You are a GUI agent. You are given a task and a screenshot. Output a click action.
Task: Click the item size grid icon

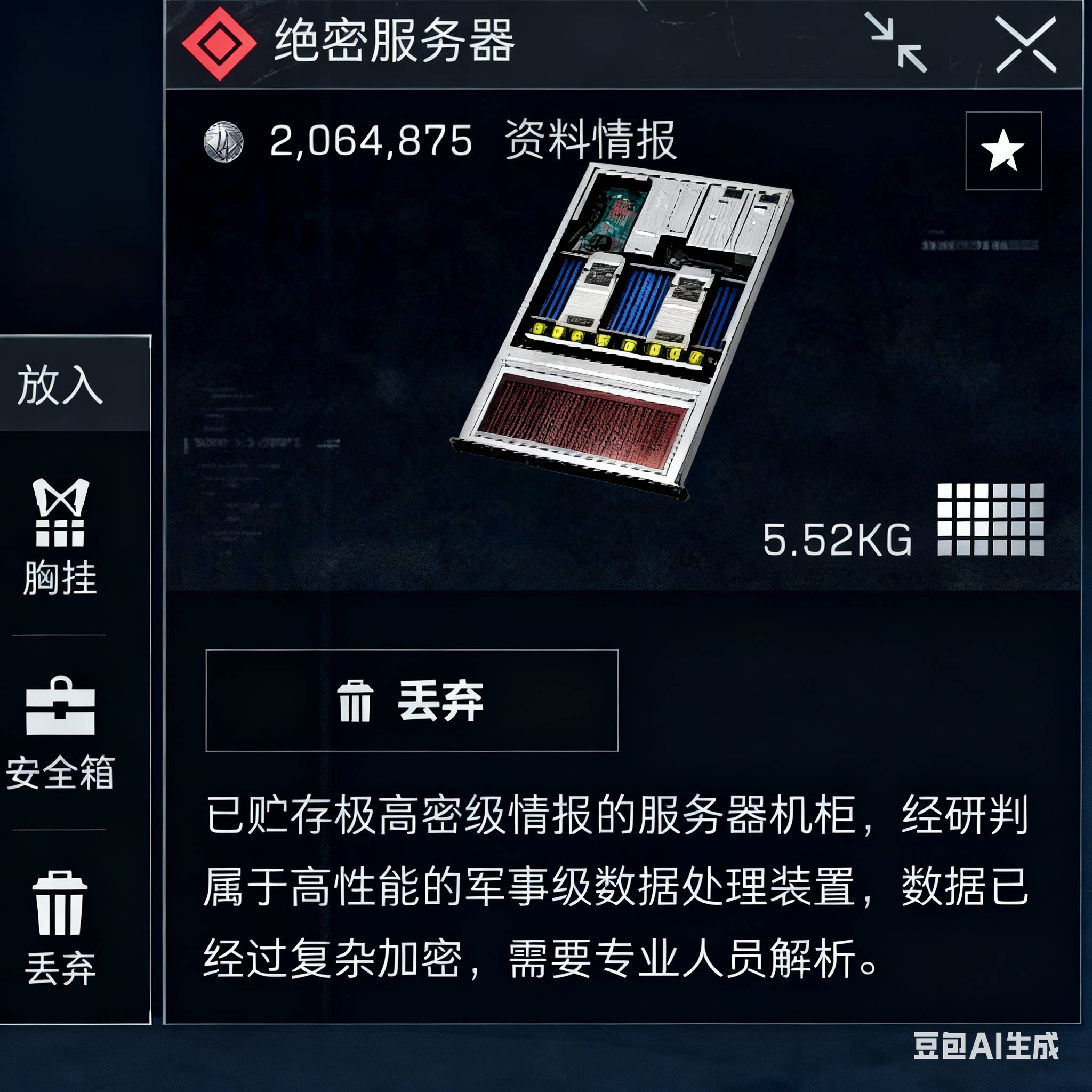[990, 519]
